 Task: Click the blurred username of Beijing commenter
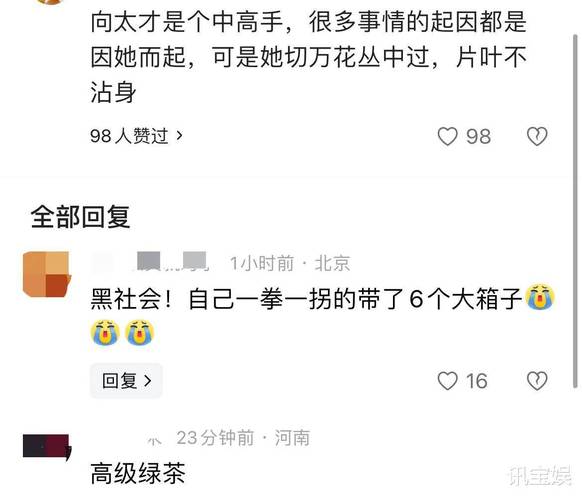click(x=149, y=262)
